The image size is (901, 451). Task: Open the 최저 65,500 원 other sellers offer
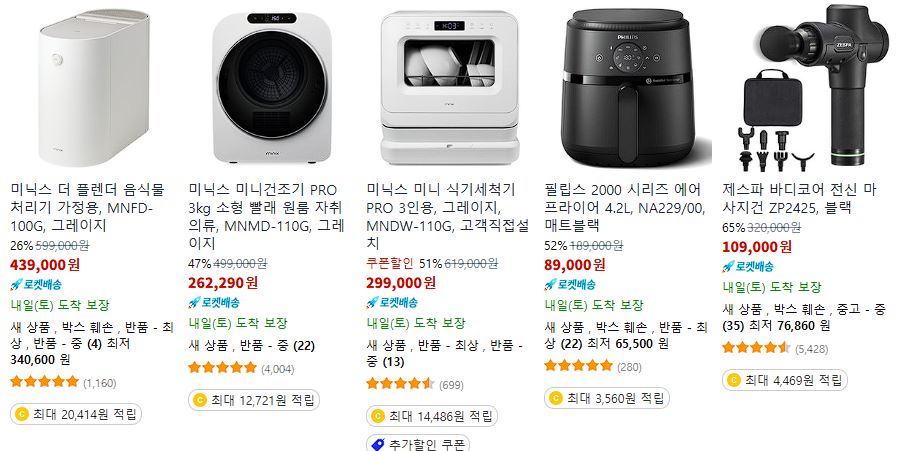coord(628,344)
